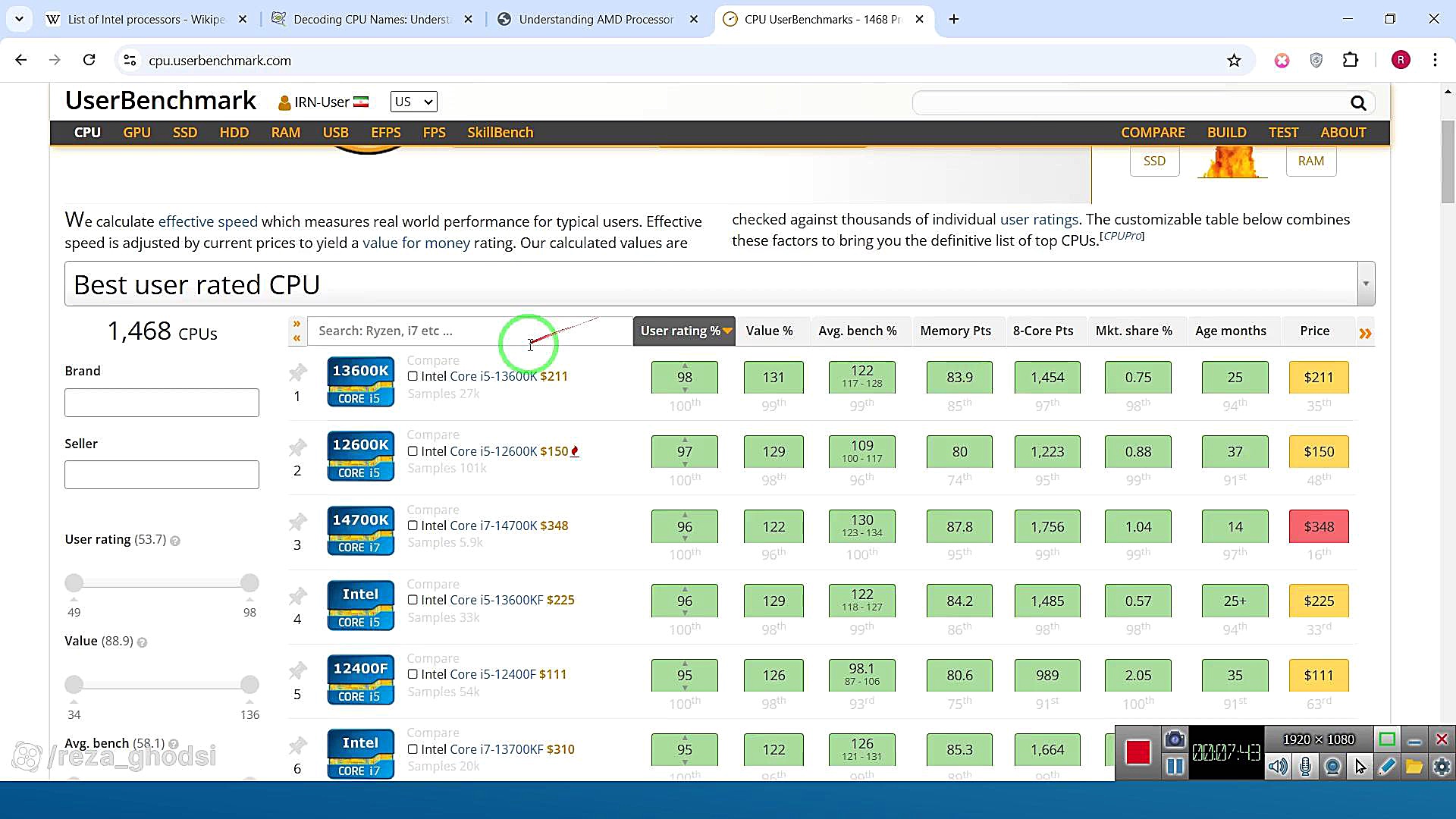1456x819 pixels.
Task: Open Chrome three-dot menu
Action: click(x=1435, y=61)
